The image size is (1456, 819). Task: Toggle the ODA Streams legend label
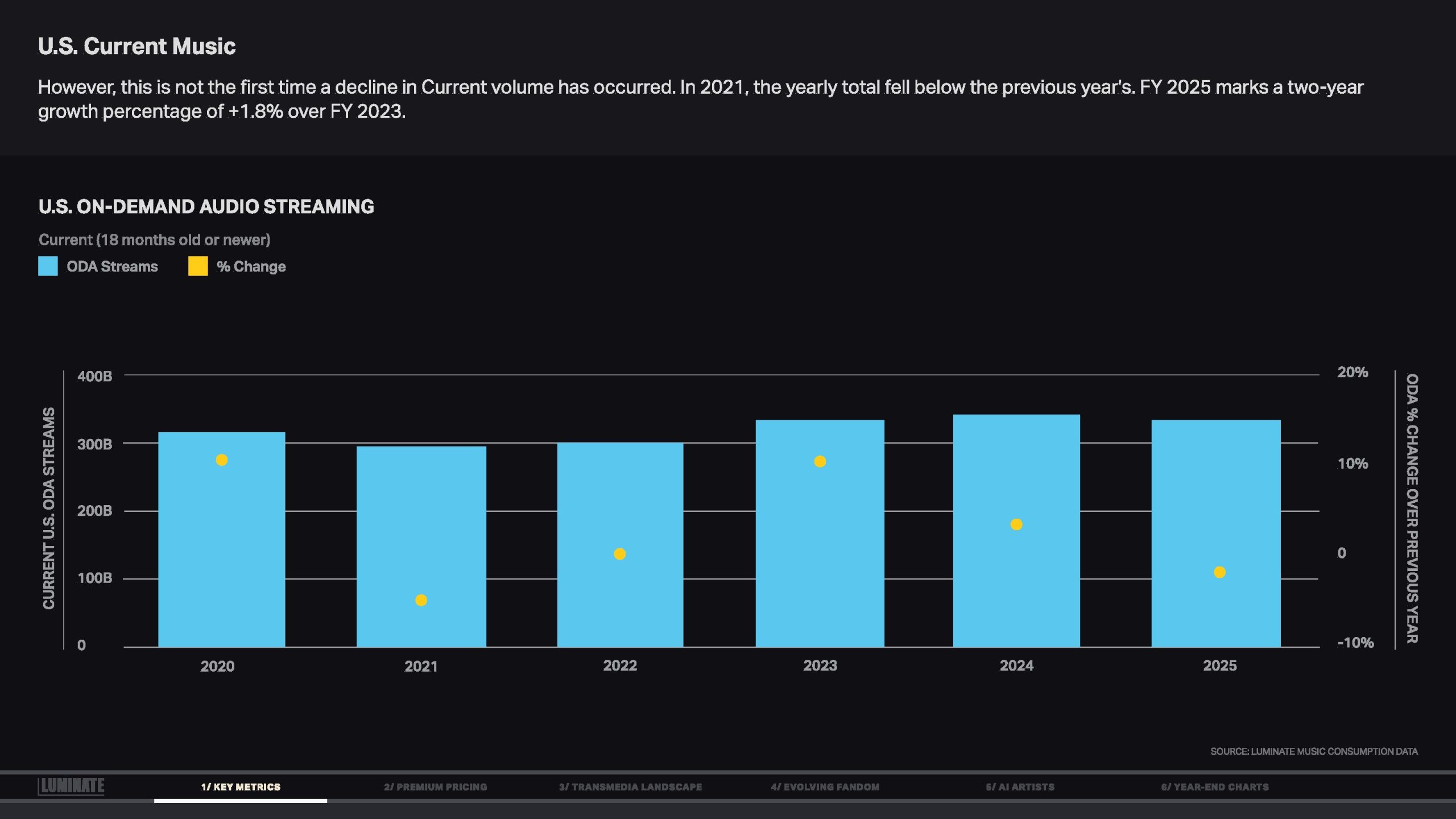tap(112, 267)
